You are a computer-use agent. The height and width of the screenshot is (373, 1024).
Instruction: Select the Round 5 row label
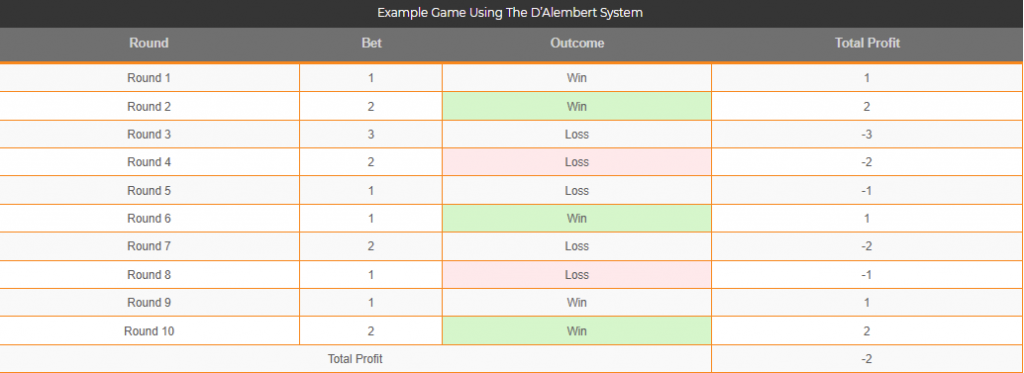coord(149,191)
